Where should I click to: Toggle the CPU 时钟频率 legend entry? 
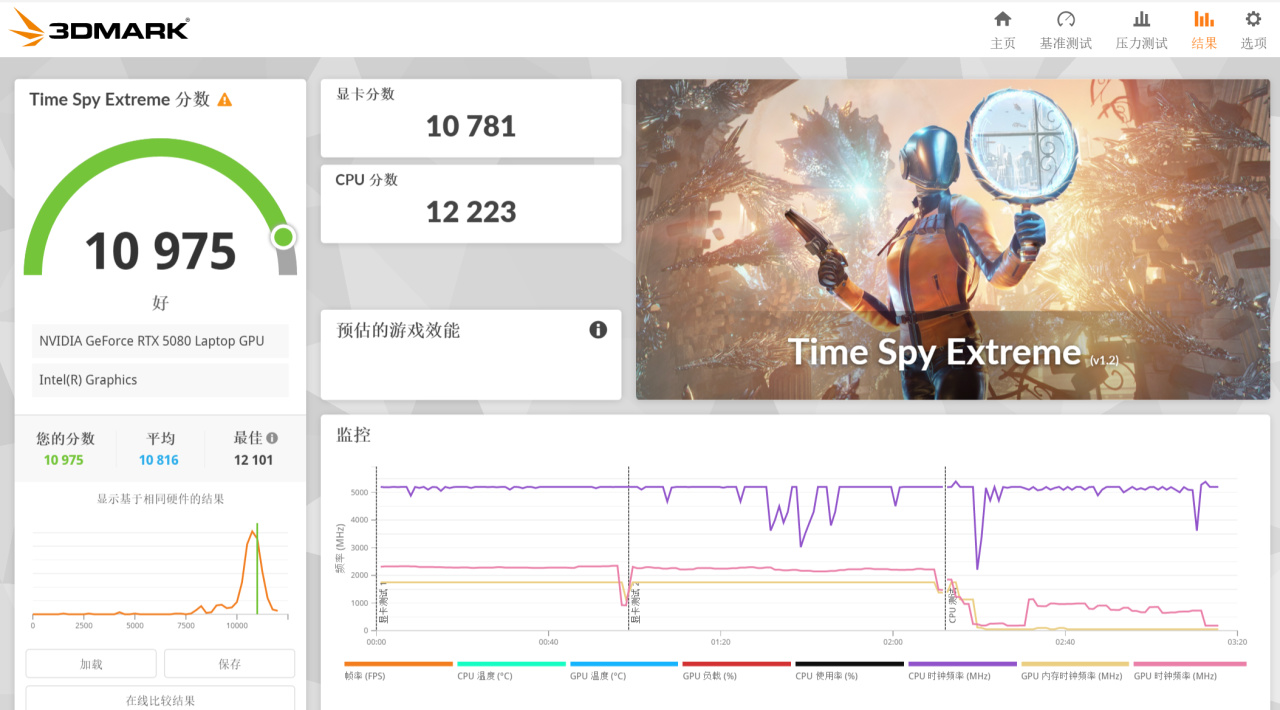tap(962, 671)
